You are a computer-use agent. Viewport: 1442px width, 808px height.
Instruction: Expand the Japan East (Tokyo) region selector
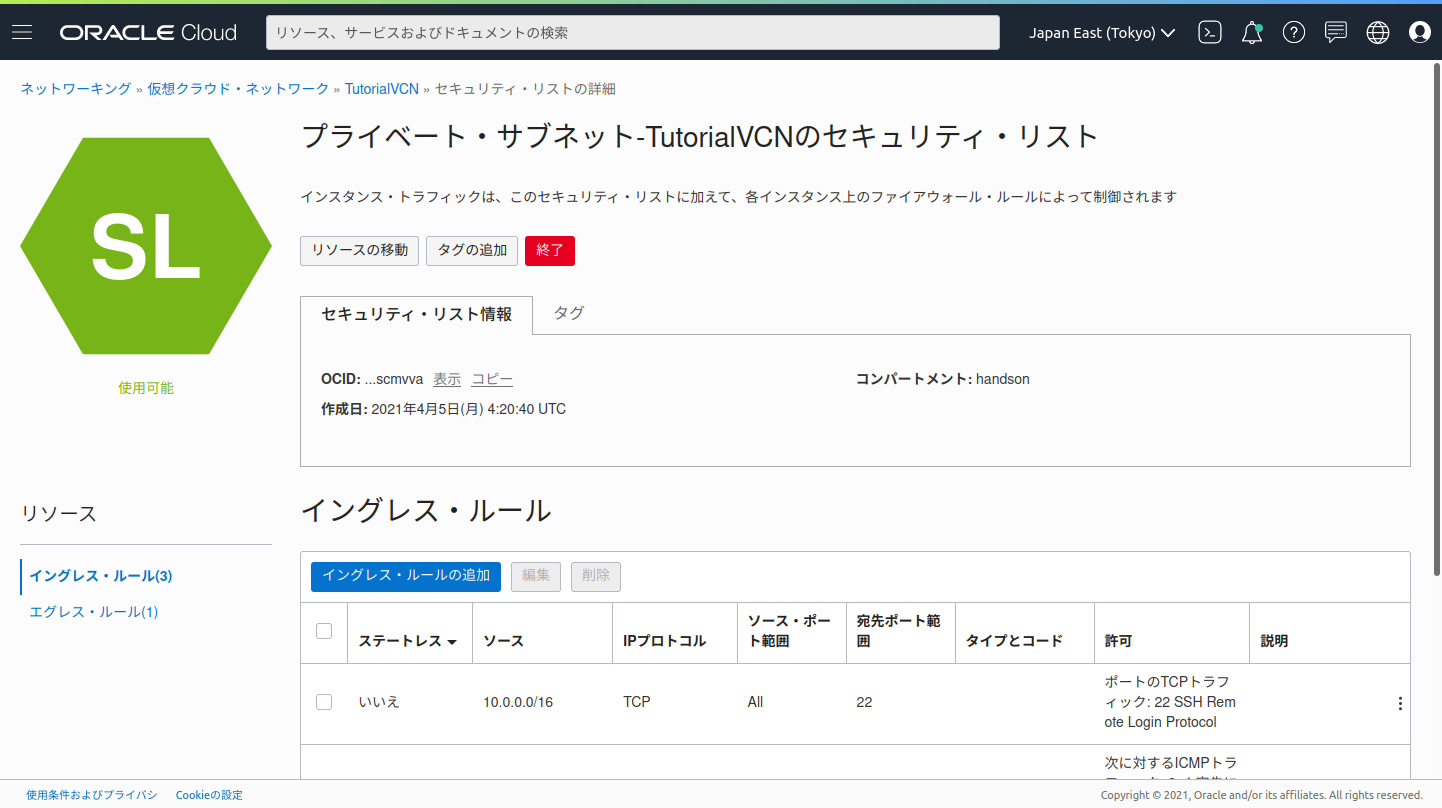(1102, 32)
